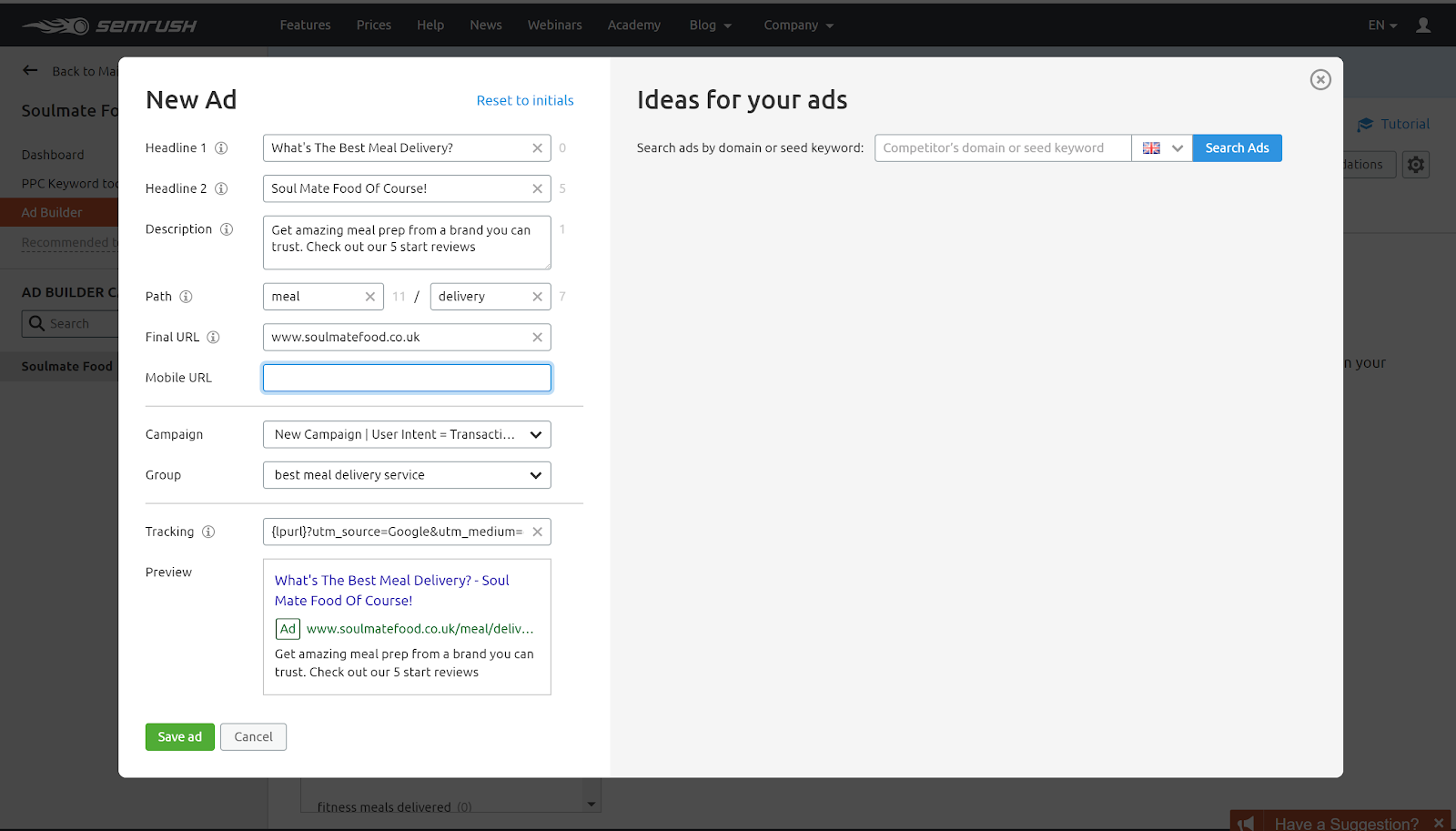Image resolution: width=1456 pixels, height=831 pixels.
Task: Close the New Ad dialog
Action: point(1320,80)
